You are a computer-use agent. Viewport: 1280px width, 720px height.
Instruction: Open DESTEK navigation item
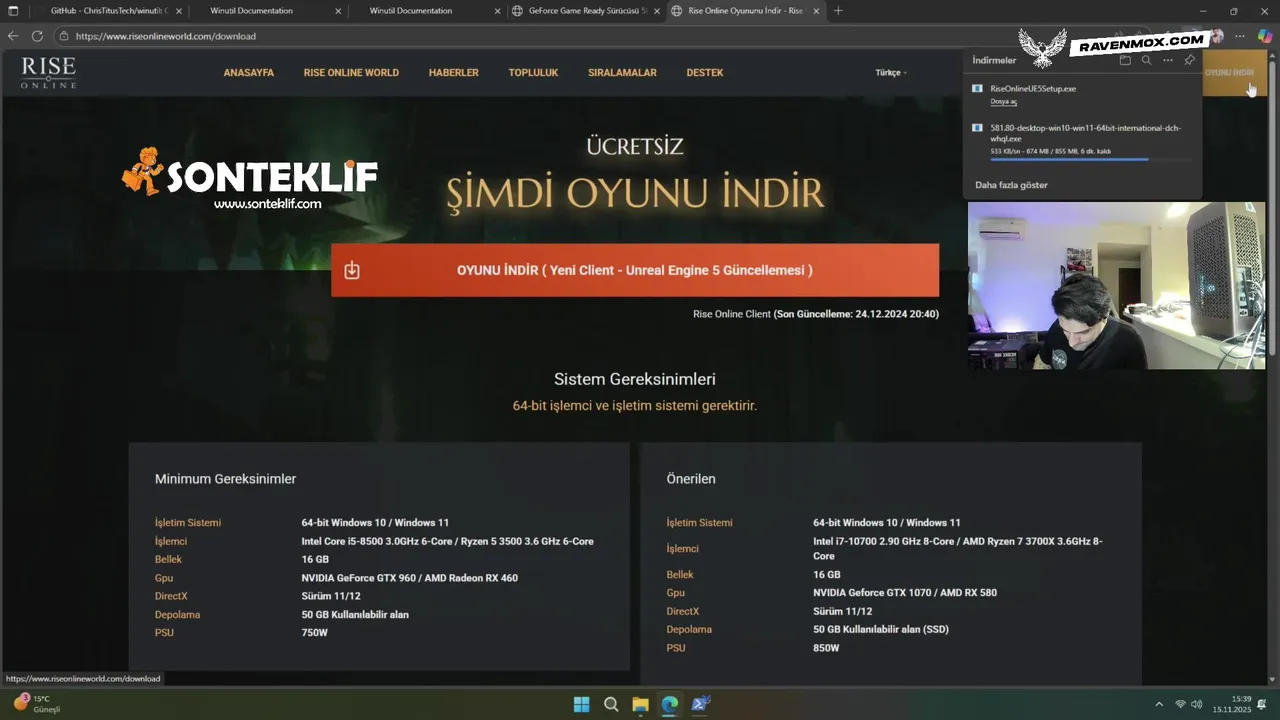[704, 72]
